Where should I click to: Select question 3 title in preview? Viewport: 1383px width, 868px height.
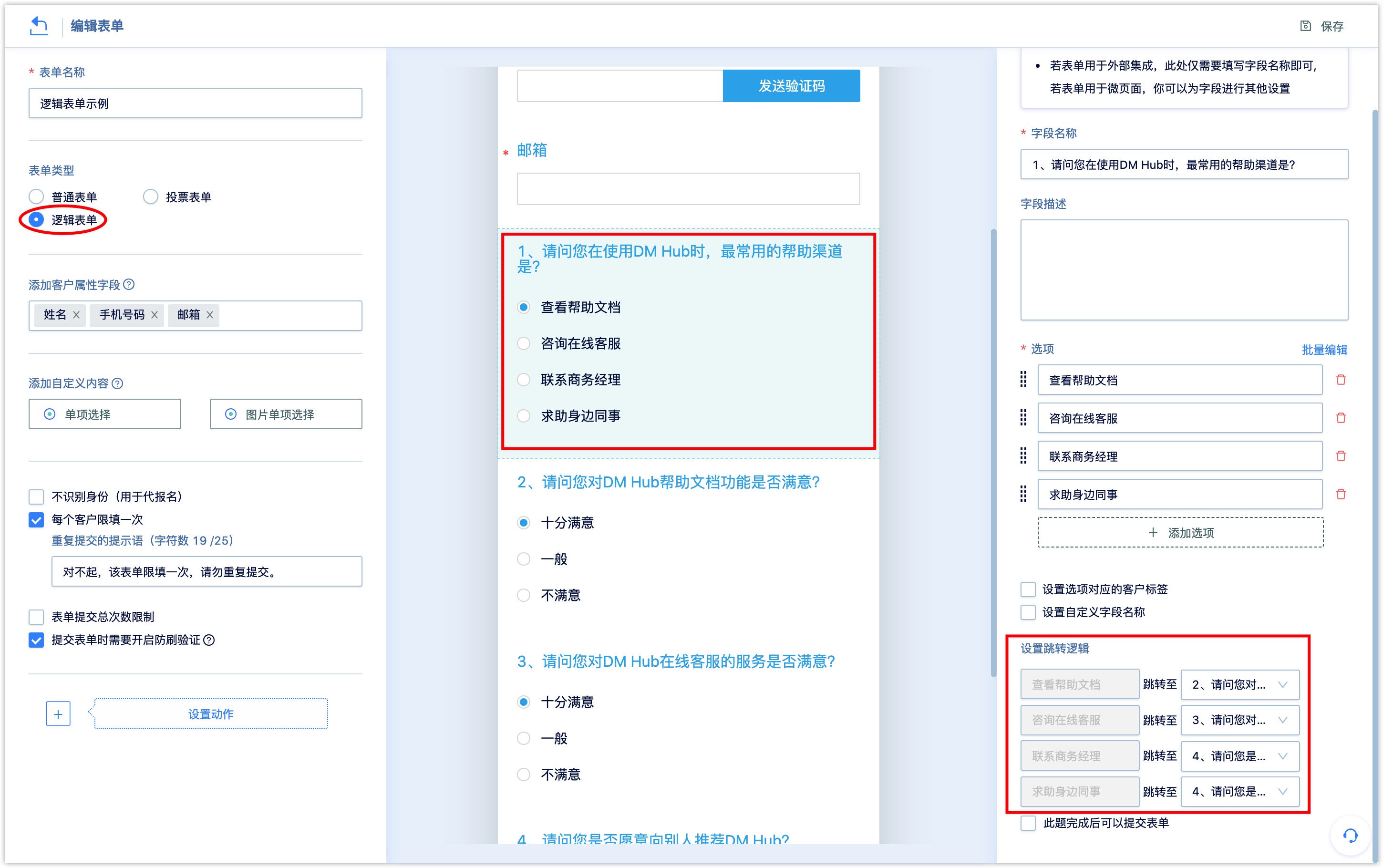(675, 661)
